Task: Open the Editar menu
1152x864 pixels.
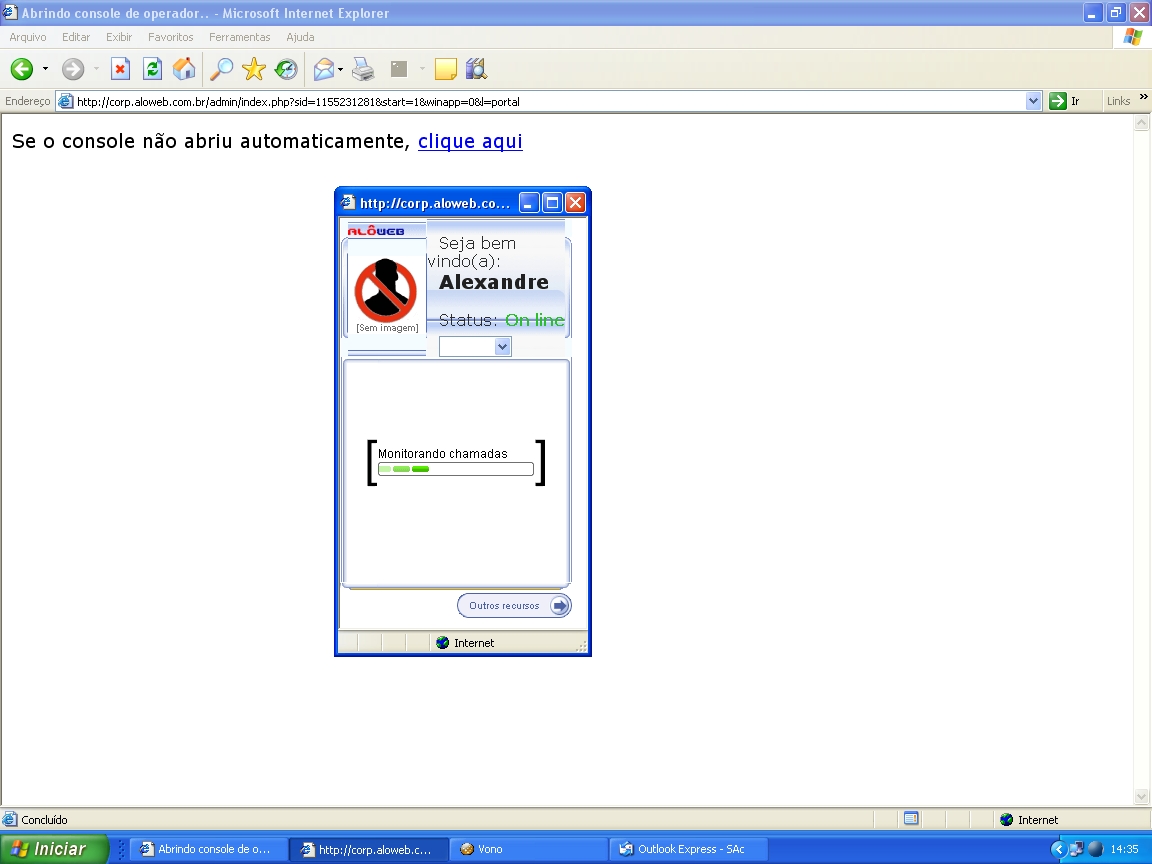Action: coord(76,37)
